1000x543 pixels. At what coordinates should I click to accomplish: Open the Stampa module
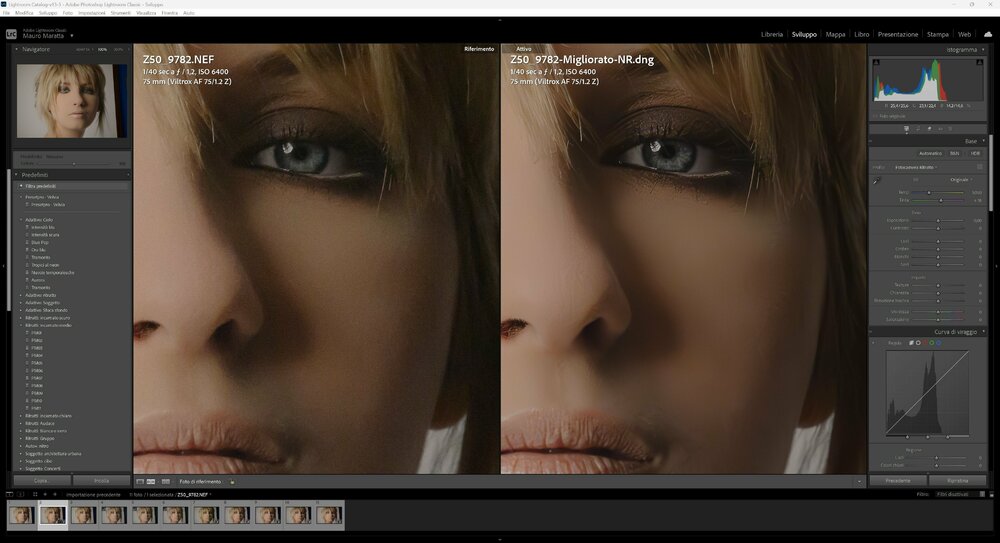(938, 34)
